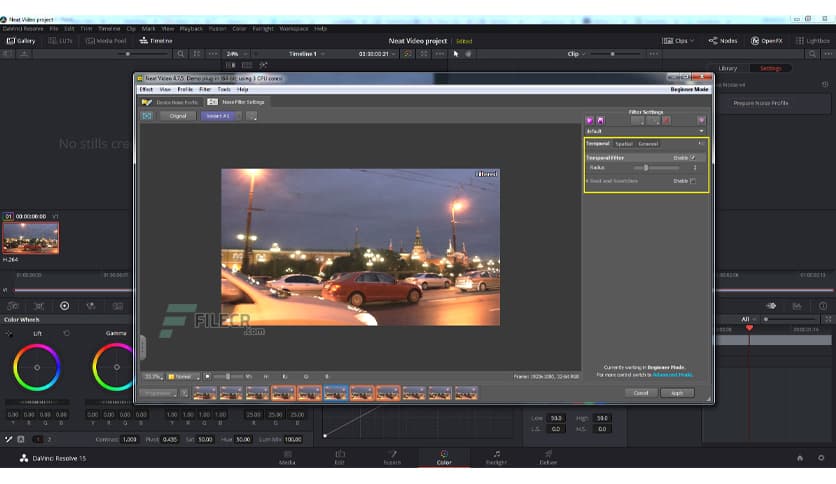Click the home icon at bottom right

(800, 458)
